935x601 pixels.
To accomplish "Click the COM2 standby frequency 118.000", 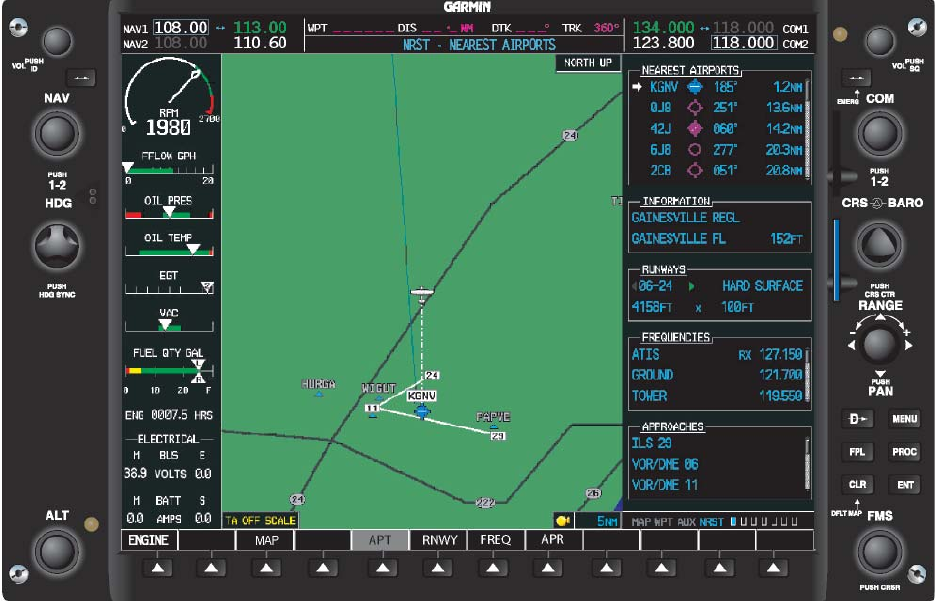I will (744, 43).
